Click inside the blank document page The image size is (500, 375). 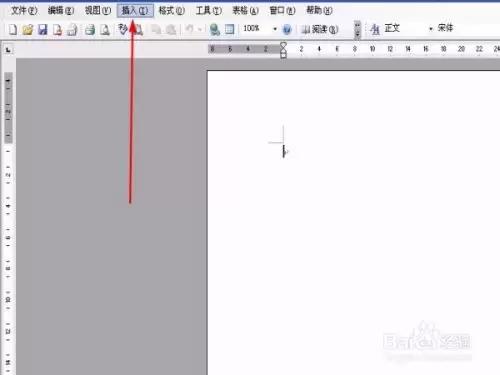pyautogui.click(x=353, y=223)
